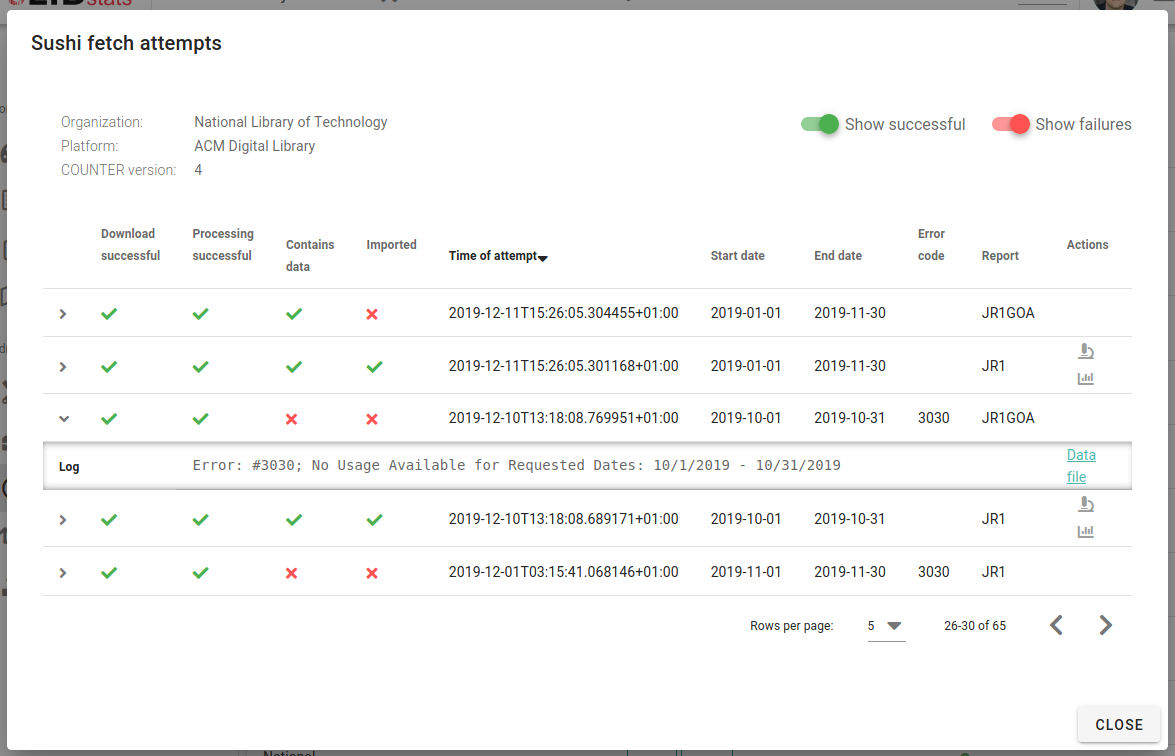Image resolution: width=1175 pixels, height=756 pixels.
Task: Click the Processing successful column header
Action: (x=223, y=245)
